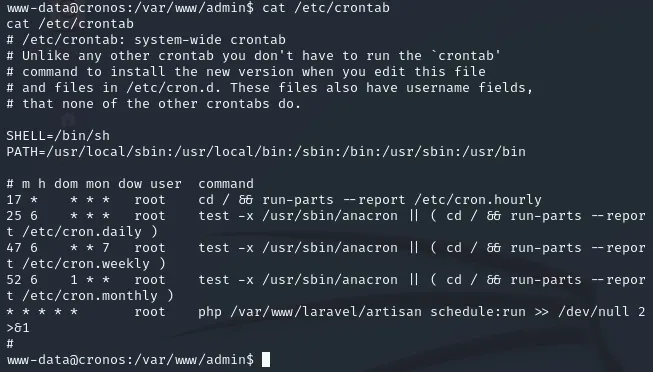Click the lone '#' line above the last prompt
This screenshot has width=653, height=372.
click(10, 344)
